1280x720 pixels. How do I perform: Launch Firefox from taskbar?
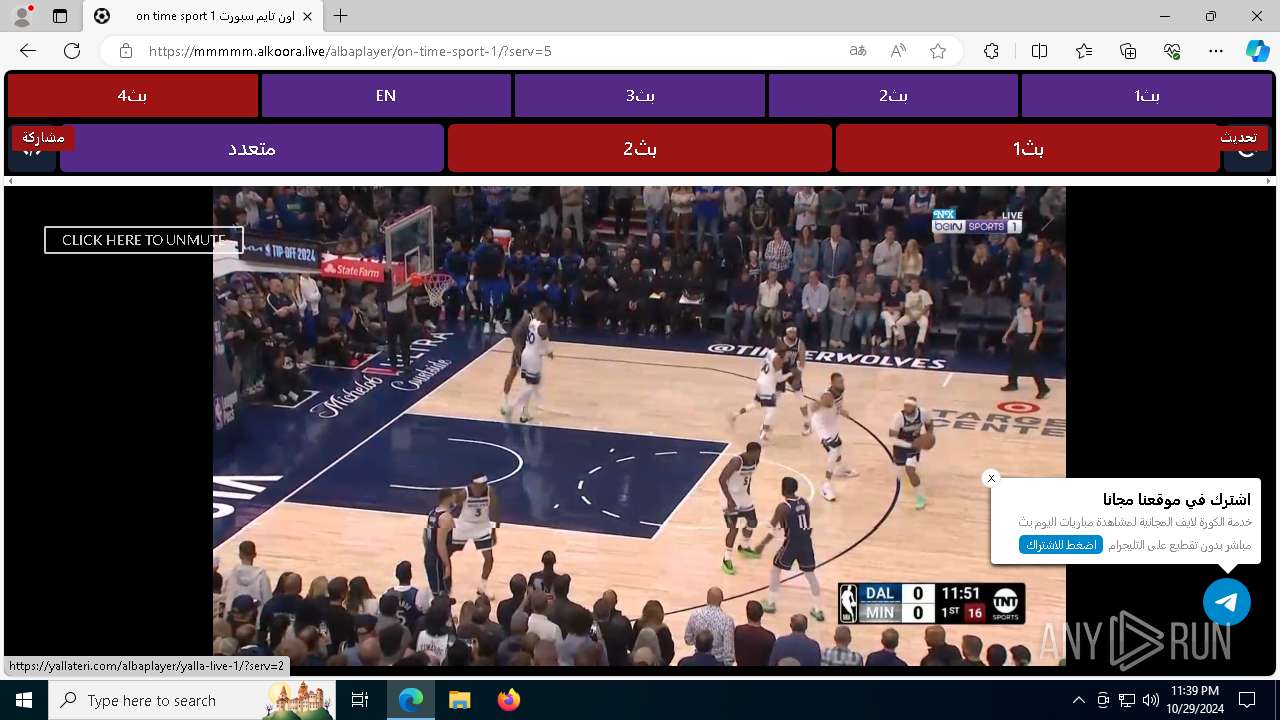coord(508,700)
